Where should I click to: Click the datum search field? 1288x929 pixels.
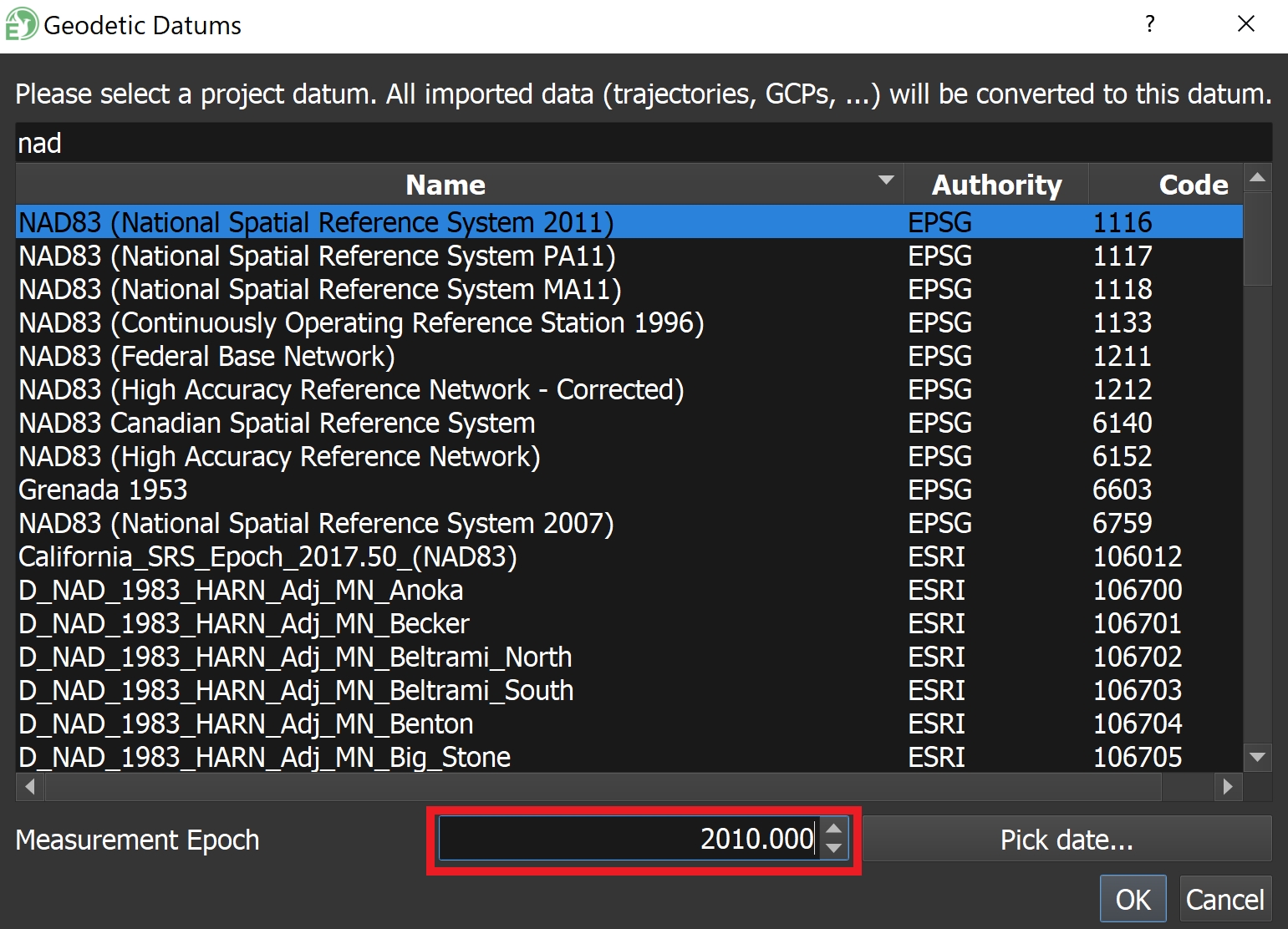(x=642, y=143)
